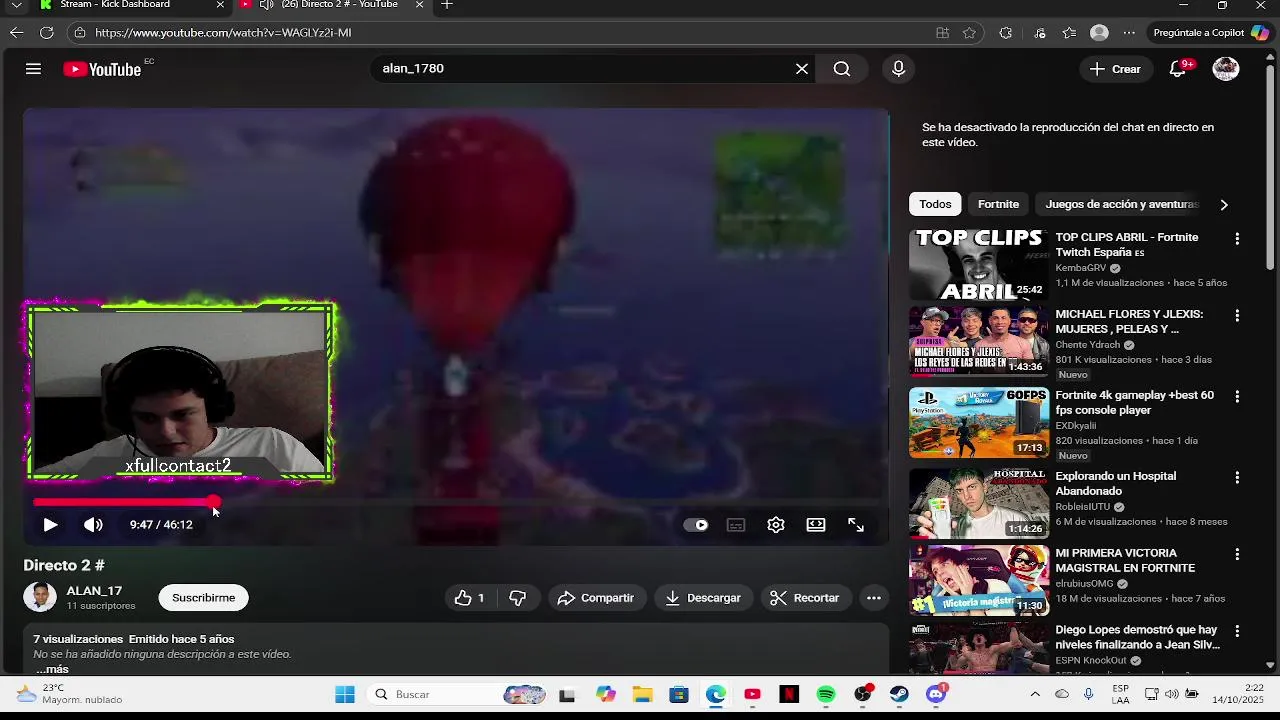Viewport: 1280px width, 720px height.
Task: Click the progress bar scrubber handle
Action: pos(214,502)
